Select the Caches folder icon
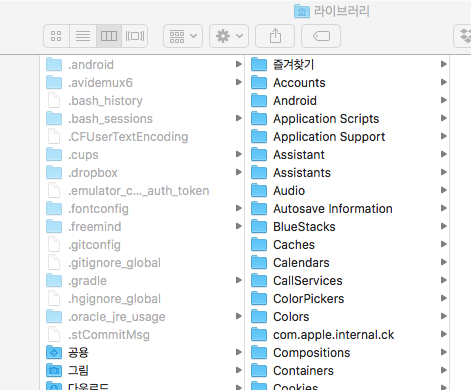Screen dimensions: 471x390 (259, 244)
